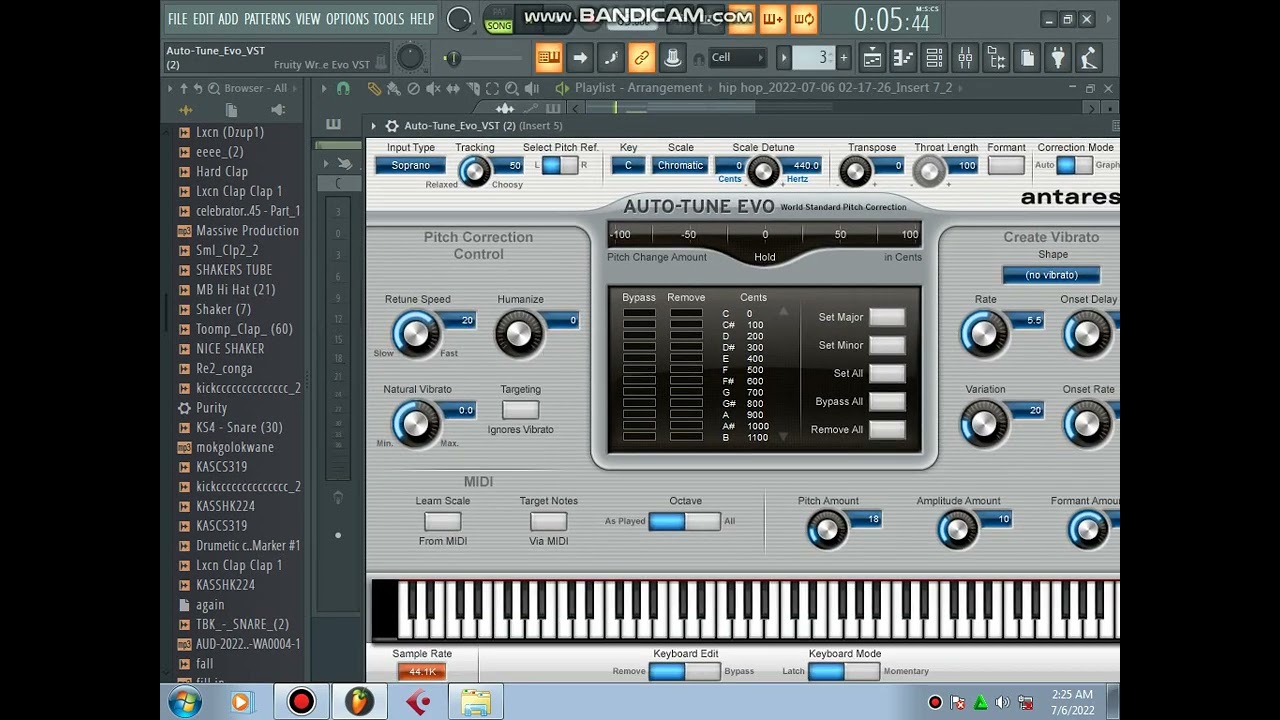This screenshot has width=1280, height=720.
Task: Toggle the link-to-controller chain icon
Action: pos(642,58)
